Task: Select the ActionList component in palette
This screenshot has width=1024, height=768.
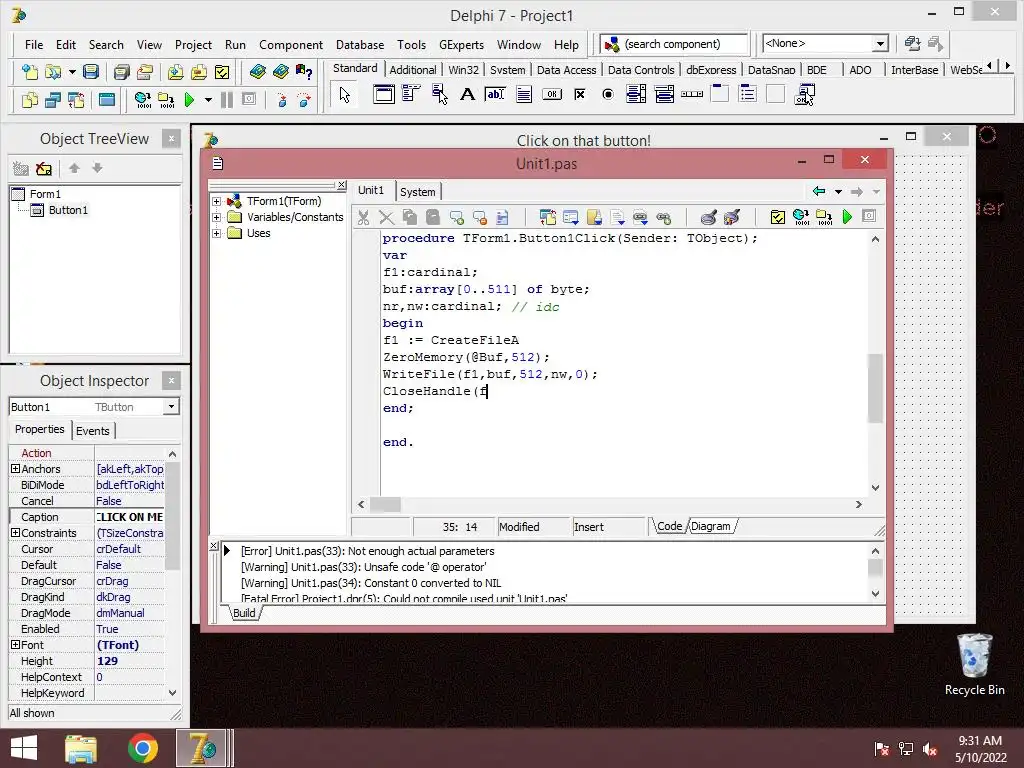Action: (805, 95)
